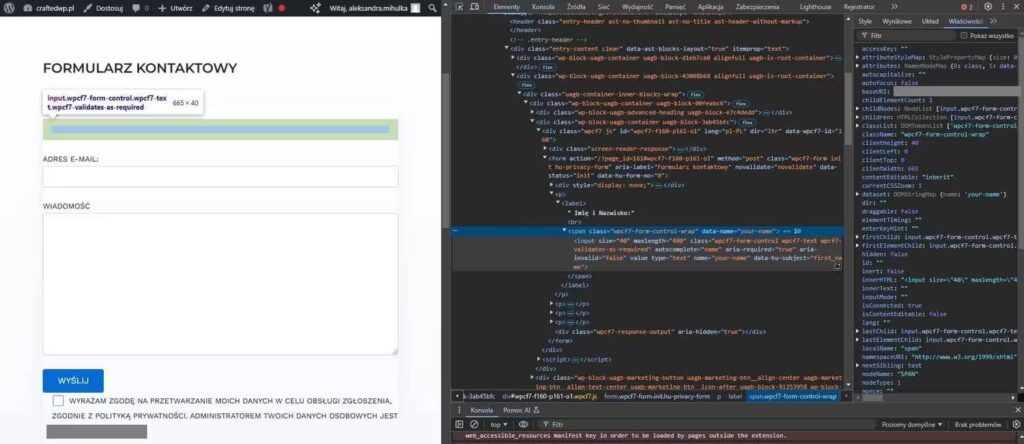Screen dimensions: 1024x444
Task: Clear the console with the ban icon
Action: pos(473,424)
